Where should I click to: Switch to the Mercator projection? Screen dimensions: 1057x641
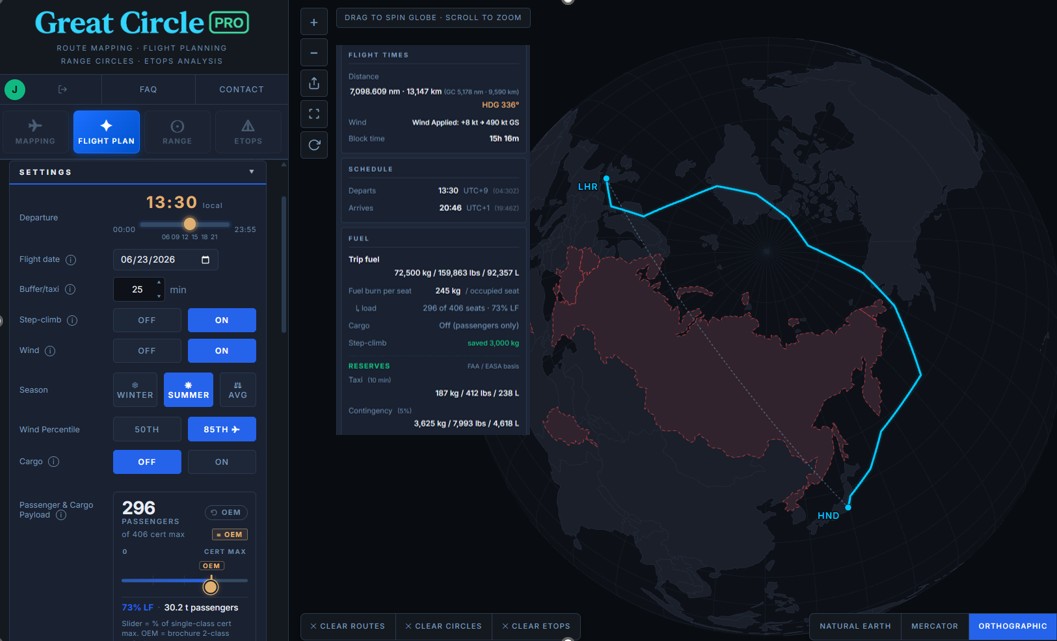(934, 625)
